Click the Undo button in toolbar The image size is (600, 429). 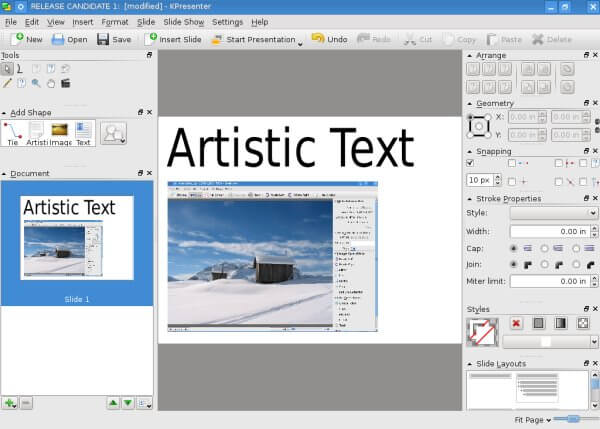(x=329, y=39)
